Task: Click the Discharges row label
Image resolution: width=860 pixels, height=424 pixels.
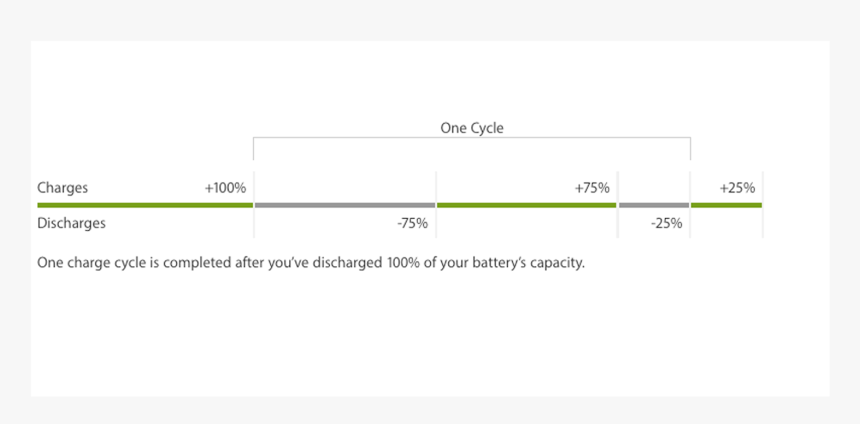Action: click(71, 223)
